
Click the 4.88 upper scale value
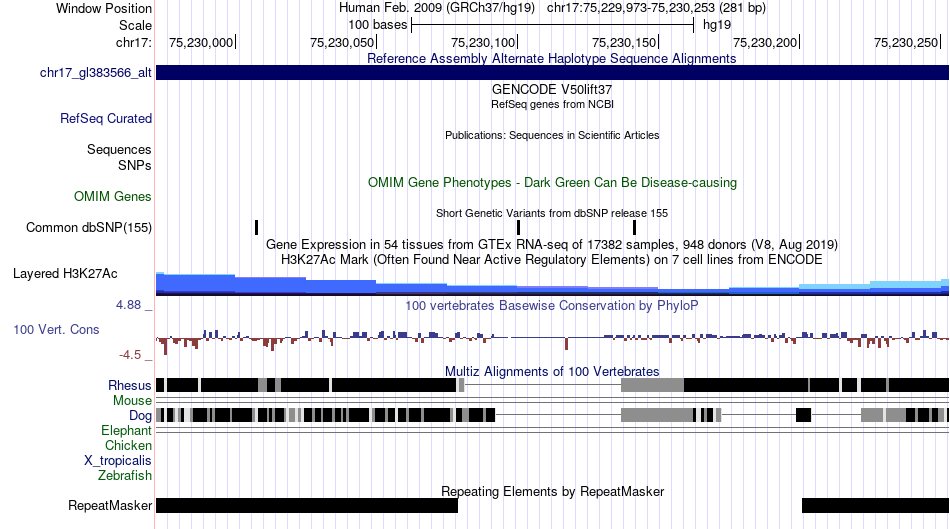click(x=128, y=305)
